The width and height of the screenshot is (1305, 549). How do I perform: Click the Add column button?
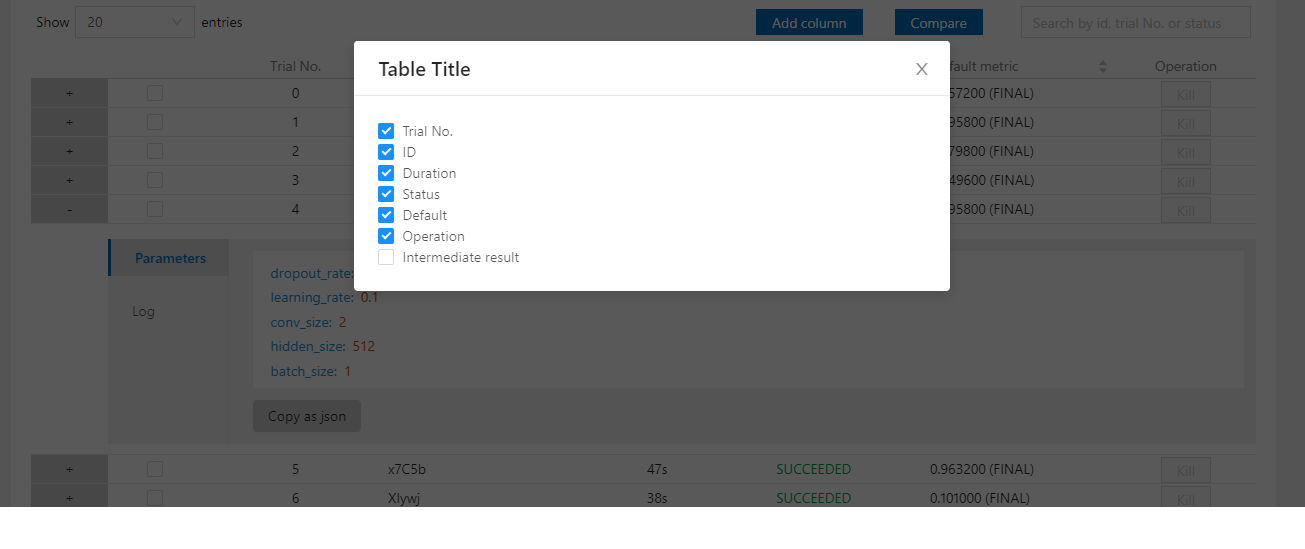809,23
